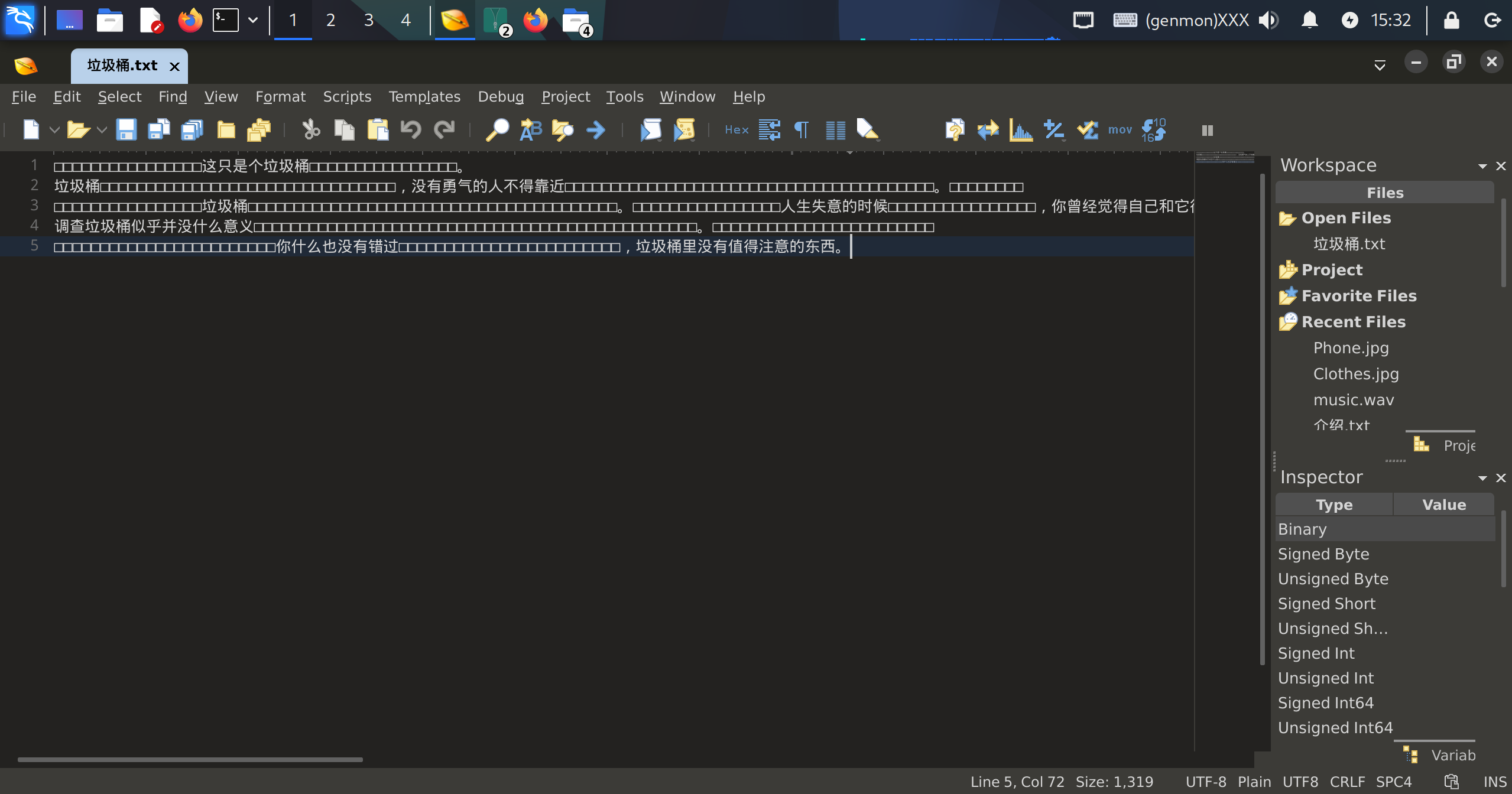Open the Base Converter tool

point(1153,130)
